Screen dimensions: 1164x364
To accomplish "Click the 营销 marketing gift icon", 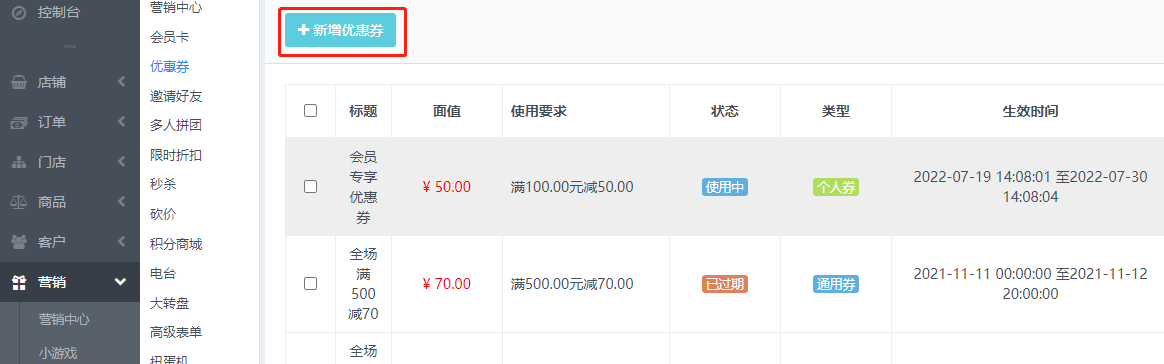I will point(19,282).
